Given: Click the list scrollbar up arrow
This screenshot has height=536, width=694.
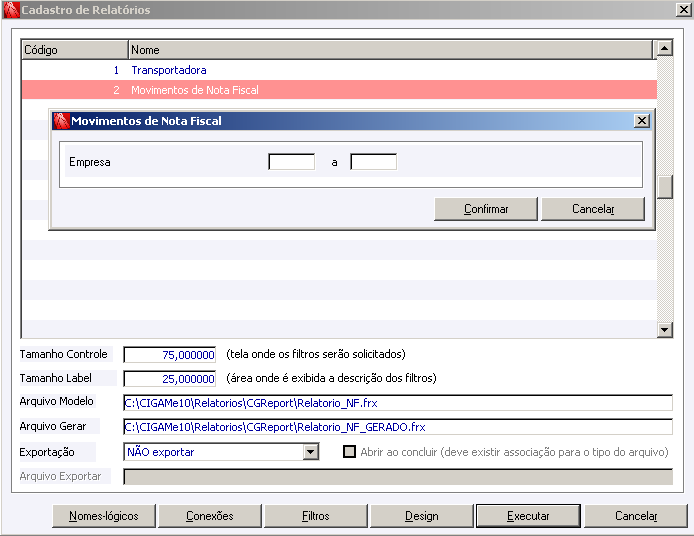Looking at the screenshot, I should [664, 48].
